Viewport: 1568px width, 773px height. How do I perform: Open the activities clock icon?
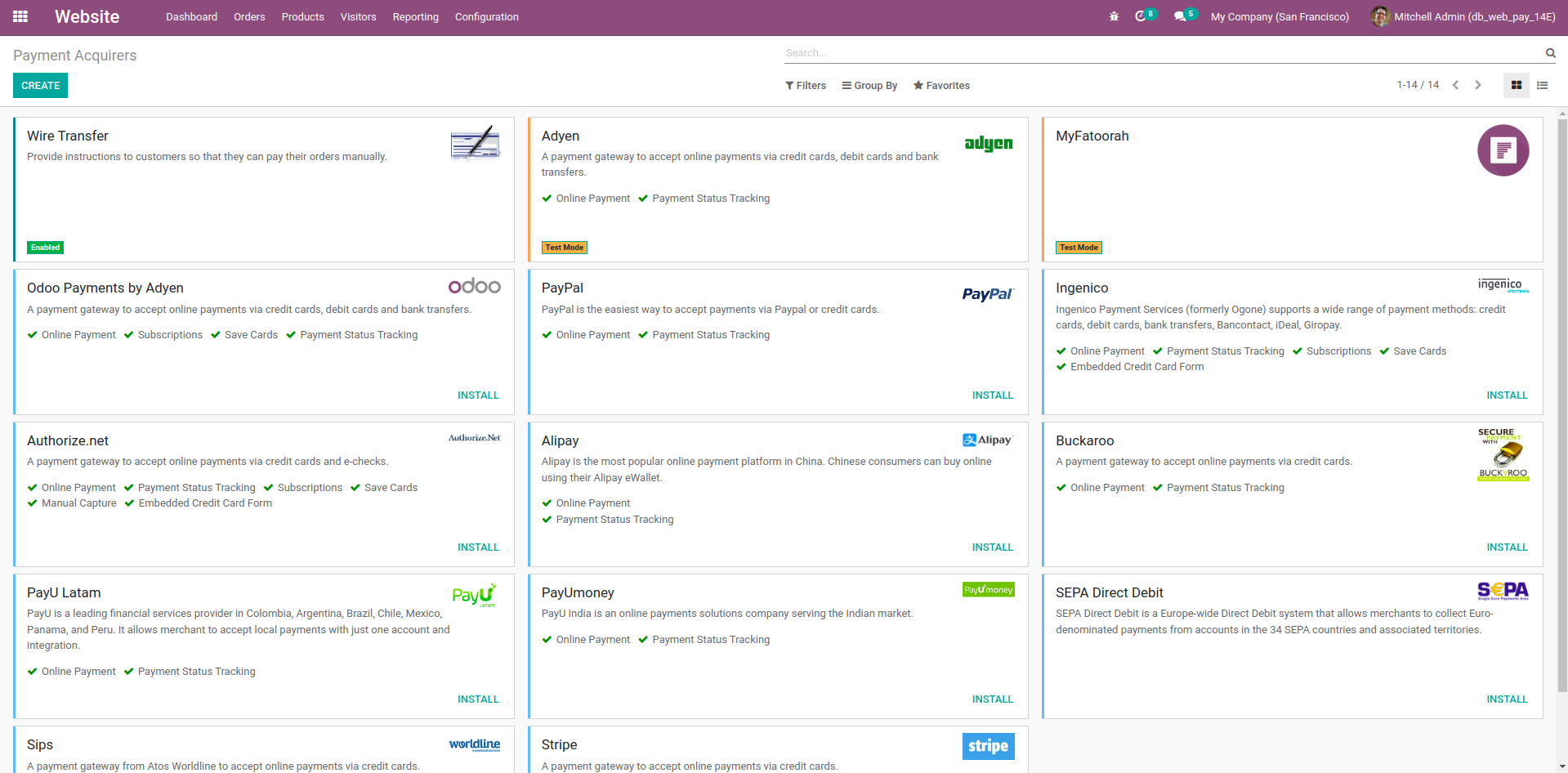point(1141,16)
